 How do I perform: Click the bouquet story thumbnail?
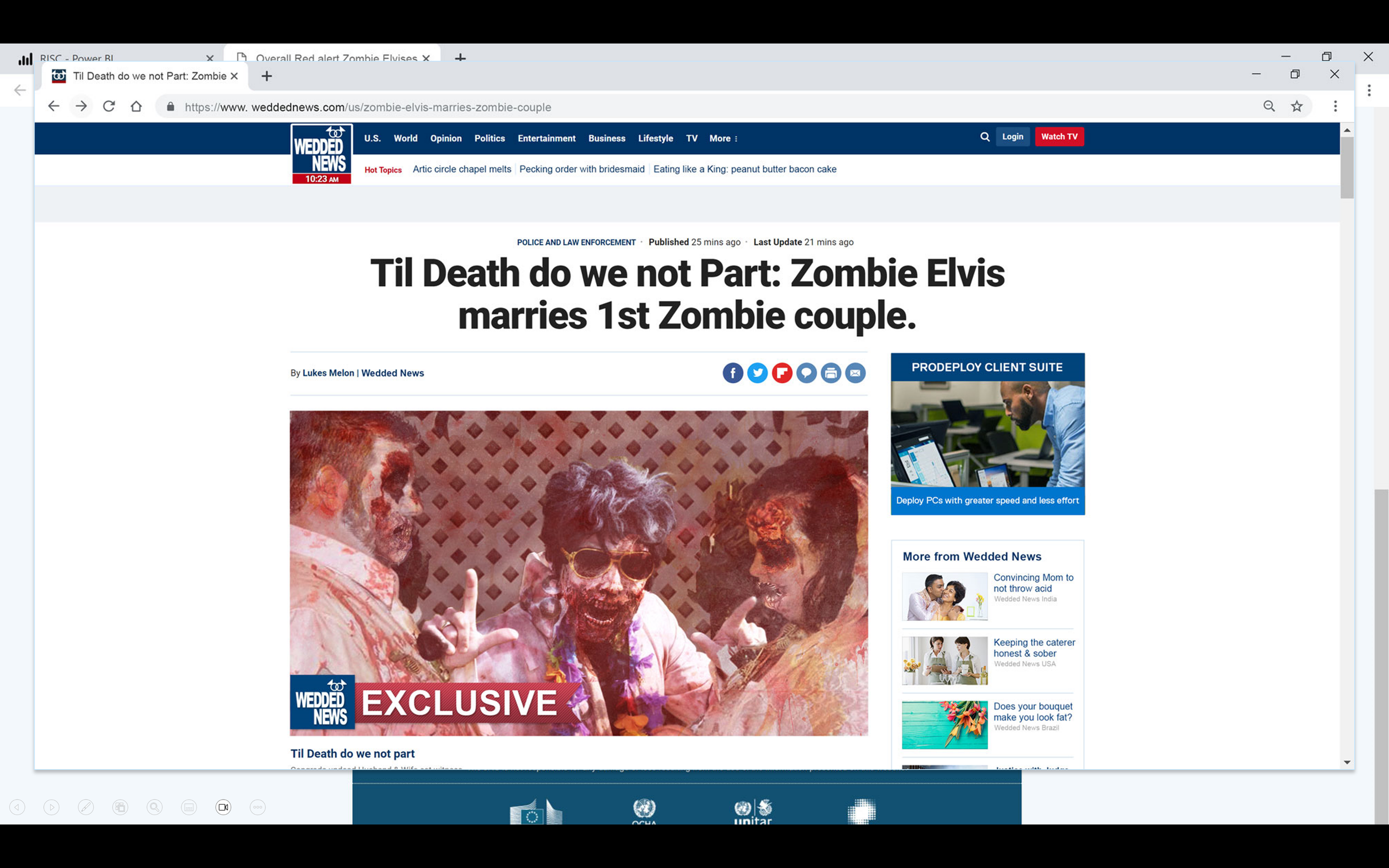(x=945, y=725)
